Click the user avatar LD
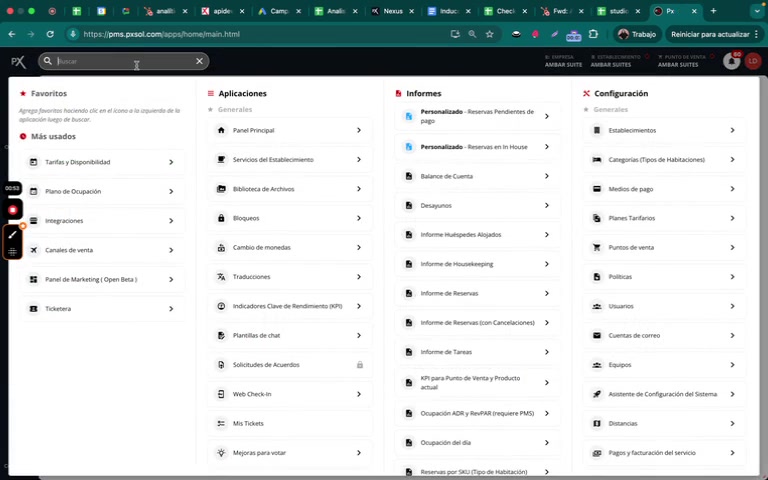This screenshot has width=768, height=480. (752, 61)
